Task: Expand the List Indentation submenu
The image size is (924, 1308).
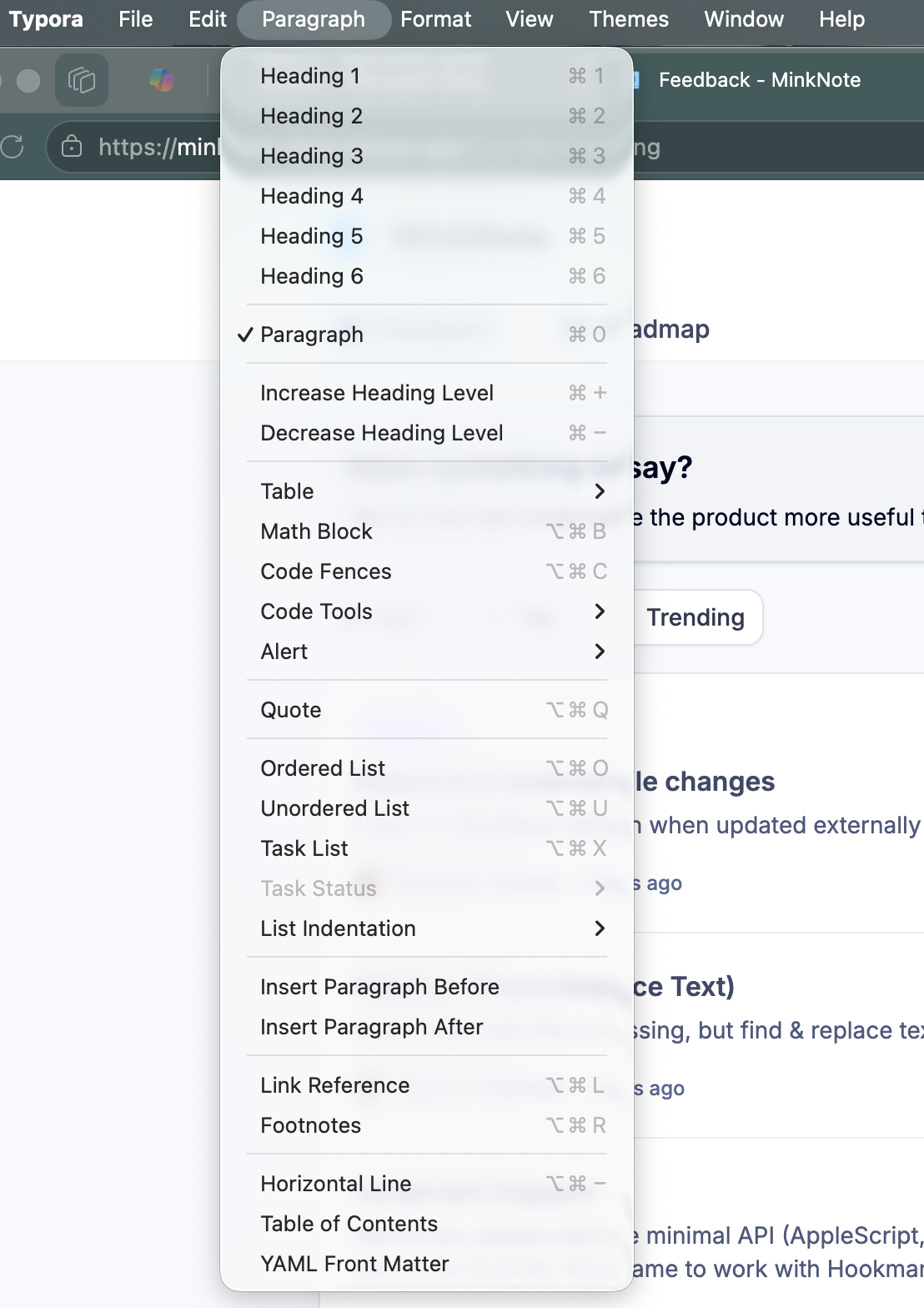Action: (x=427, y=928)
